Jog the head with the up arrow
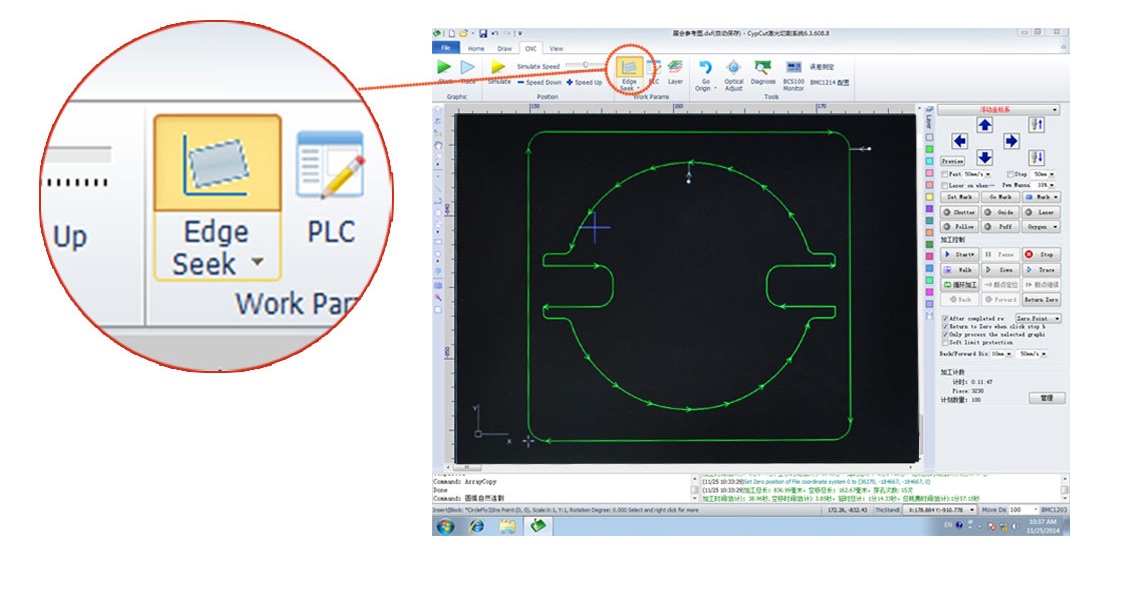 tap(984, 125)
